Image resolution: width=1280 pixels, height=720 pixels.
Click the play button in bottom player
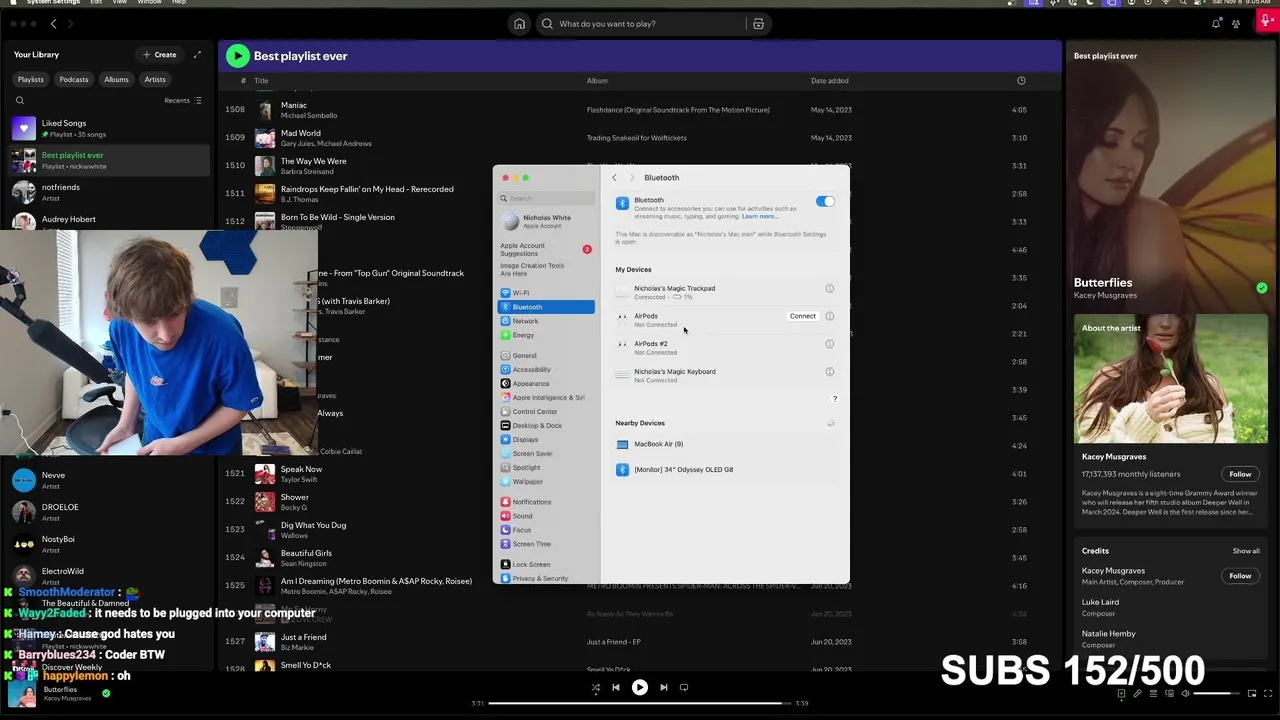[x=640, y=687]
